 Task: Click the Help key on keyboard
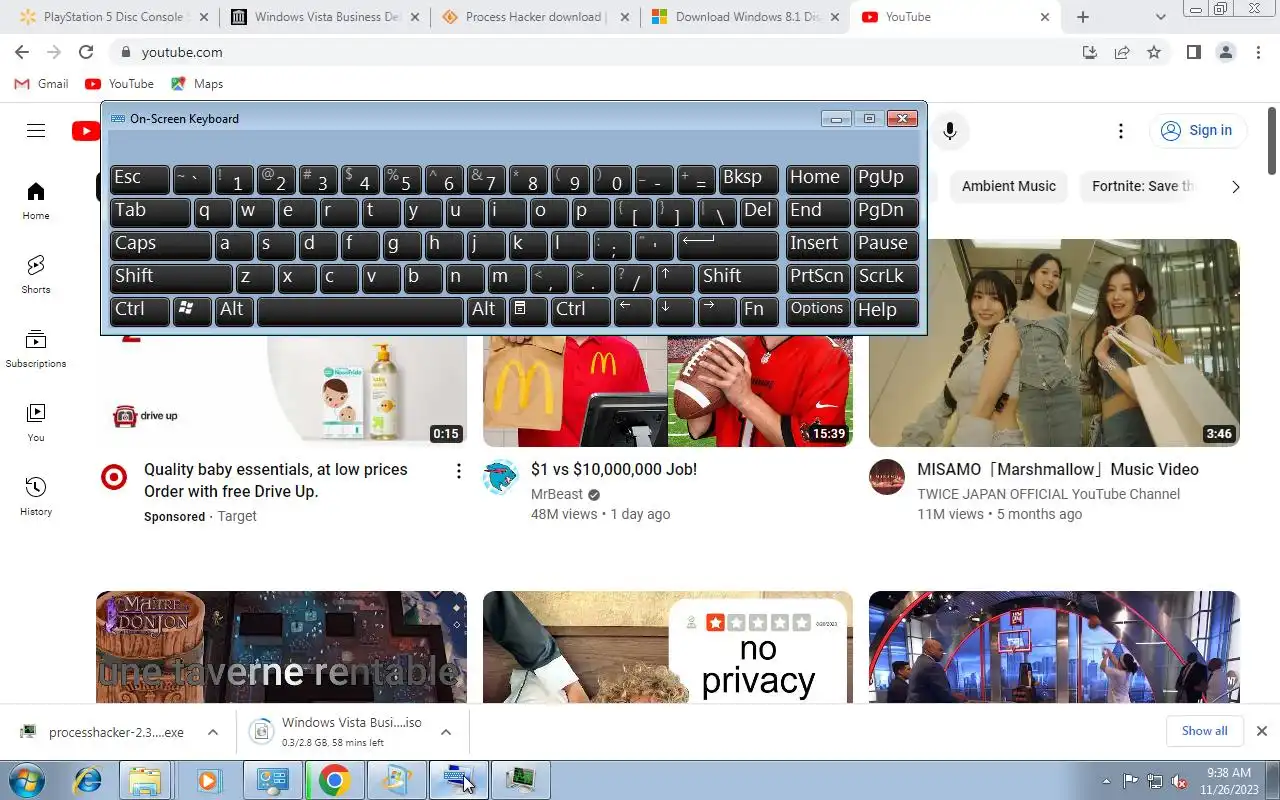tap(886, 311)
